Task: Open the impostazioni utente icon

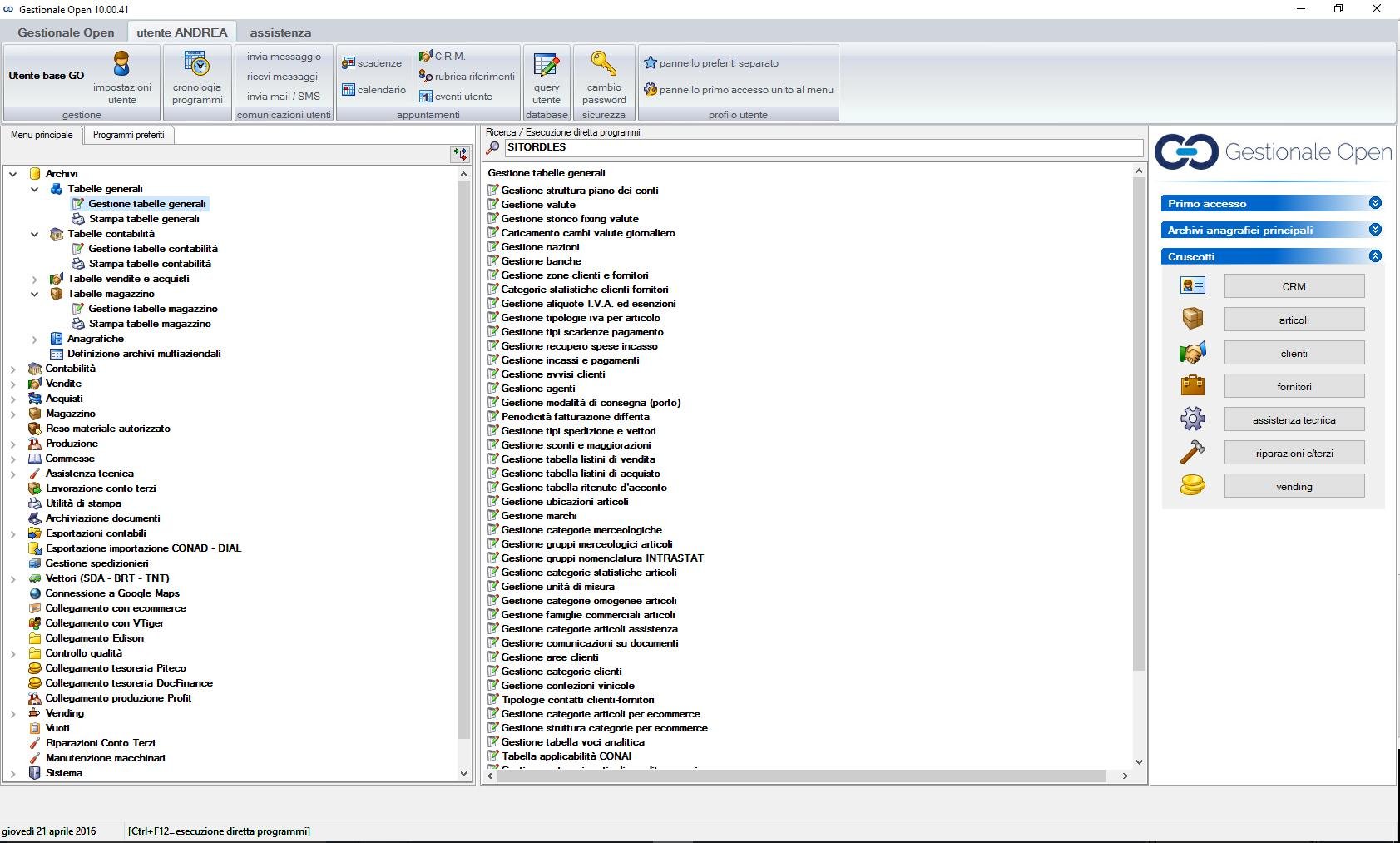Action: click(x=121, y=64)
